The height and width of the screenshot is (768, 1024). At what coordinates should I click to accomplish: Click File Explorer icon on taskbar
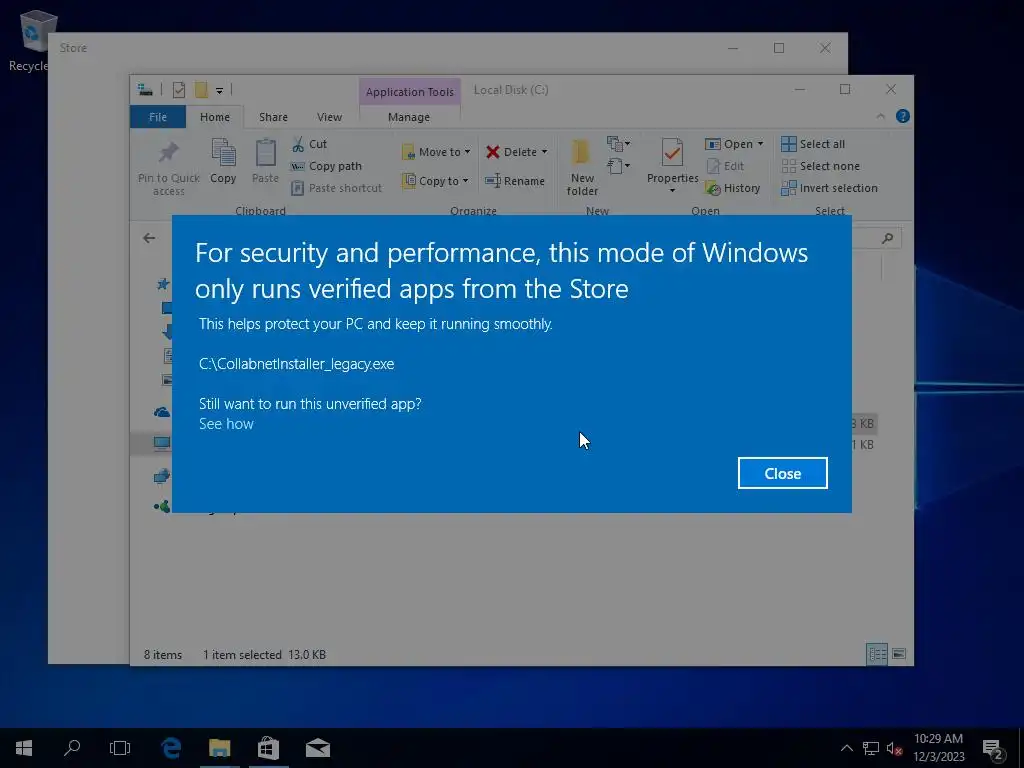[x=219, y=748]
